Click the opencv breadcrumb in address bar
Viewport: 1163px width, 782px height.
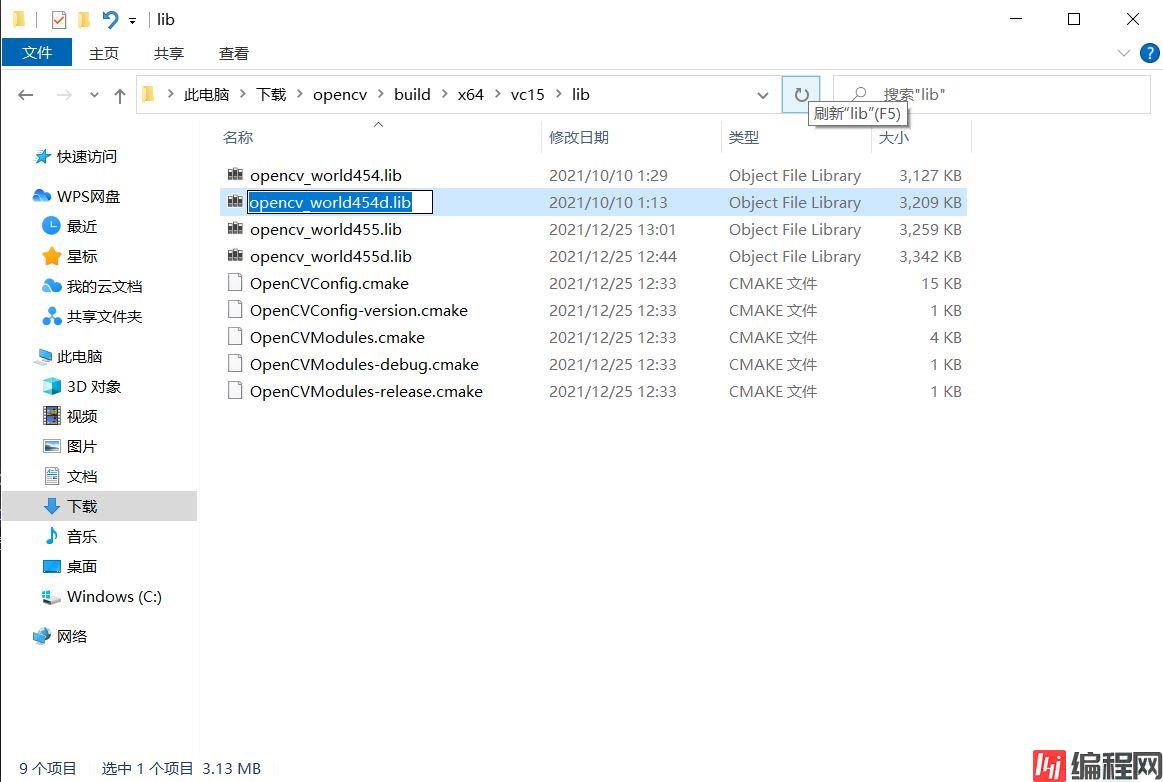pyautogui.click(x=339, y=95)
